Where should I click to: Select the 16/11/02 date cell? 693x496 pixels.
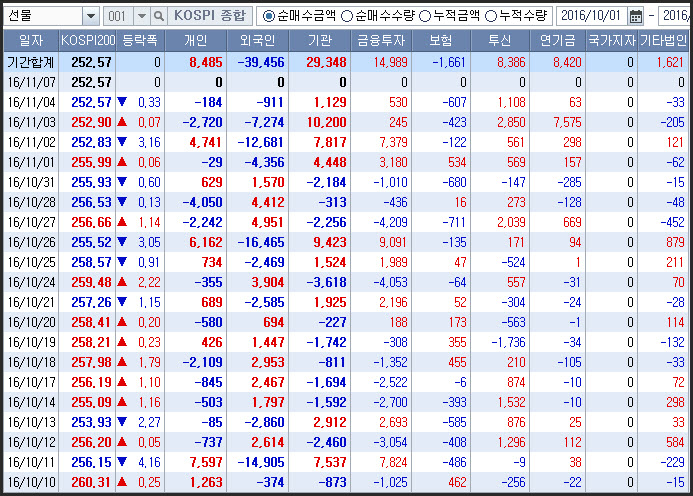coord(32,142)
